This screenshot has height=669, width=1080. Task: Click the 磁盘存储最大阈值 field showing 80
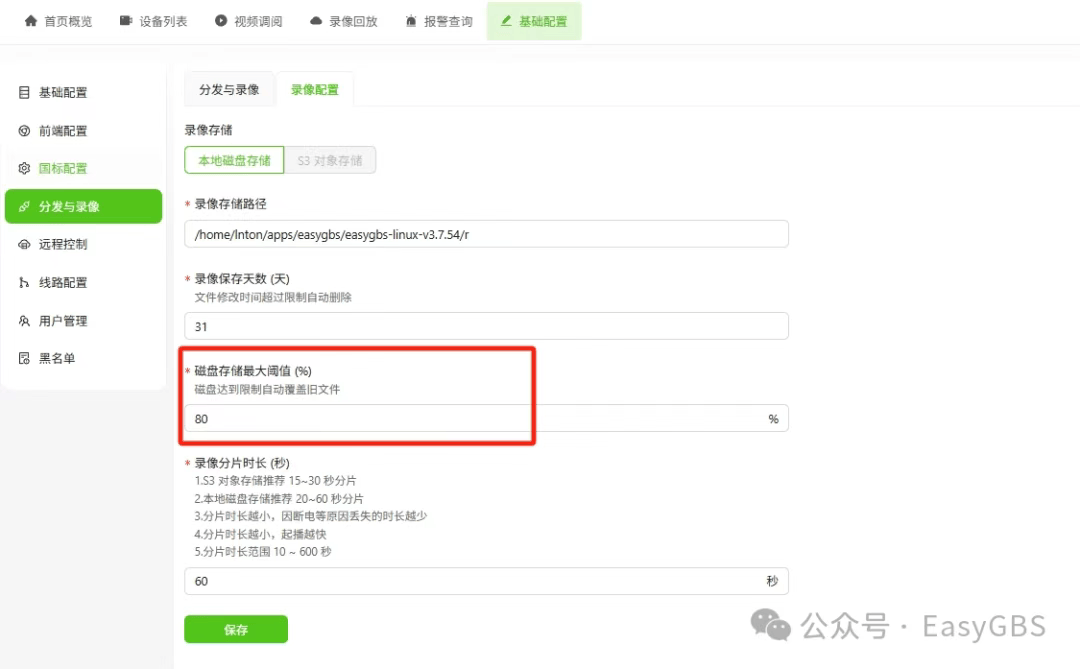(x=470, y=419)
